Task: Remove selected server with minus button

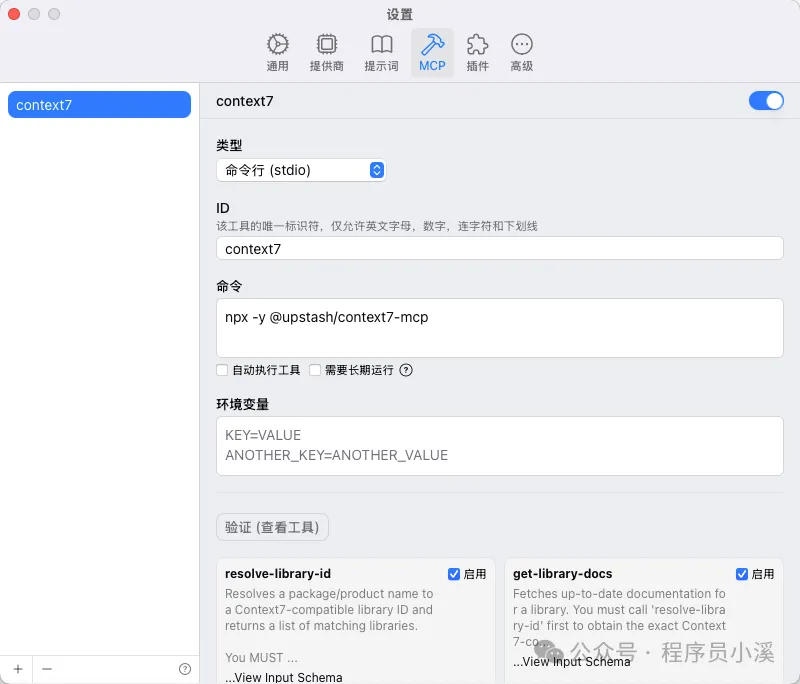Action: [x=47, y=669]
